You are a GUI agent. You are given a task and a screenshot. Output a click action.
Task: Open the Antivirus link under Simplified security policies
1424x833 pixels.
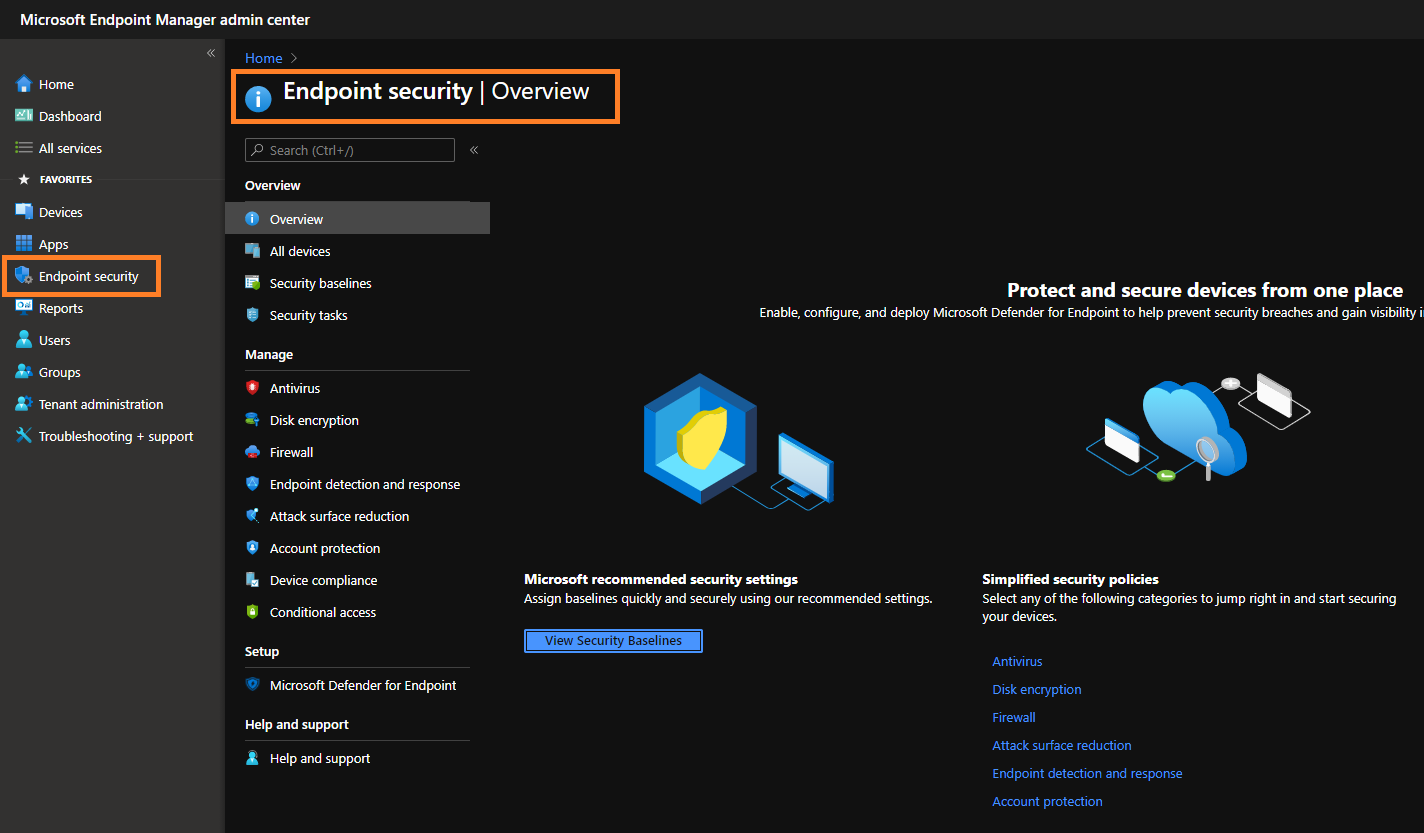pyautogui.click(x=1017, y=661)
